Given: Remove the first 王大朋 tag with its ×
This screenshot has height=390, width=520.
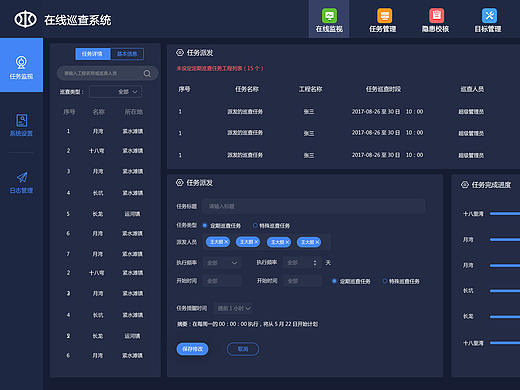Looking at the screenshot, I should point(226,242).
